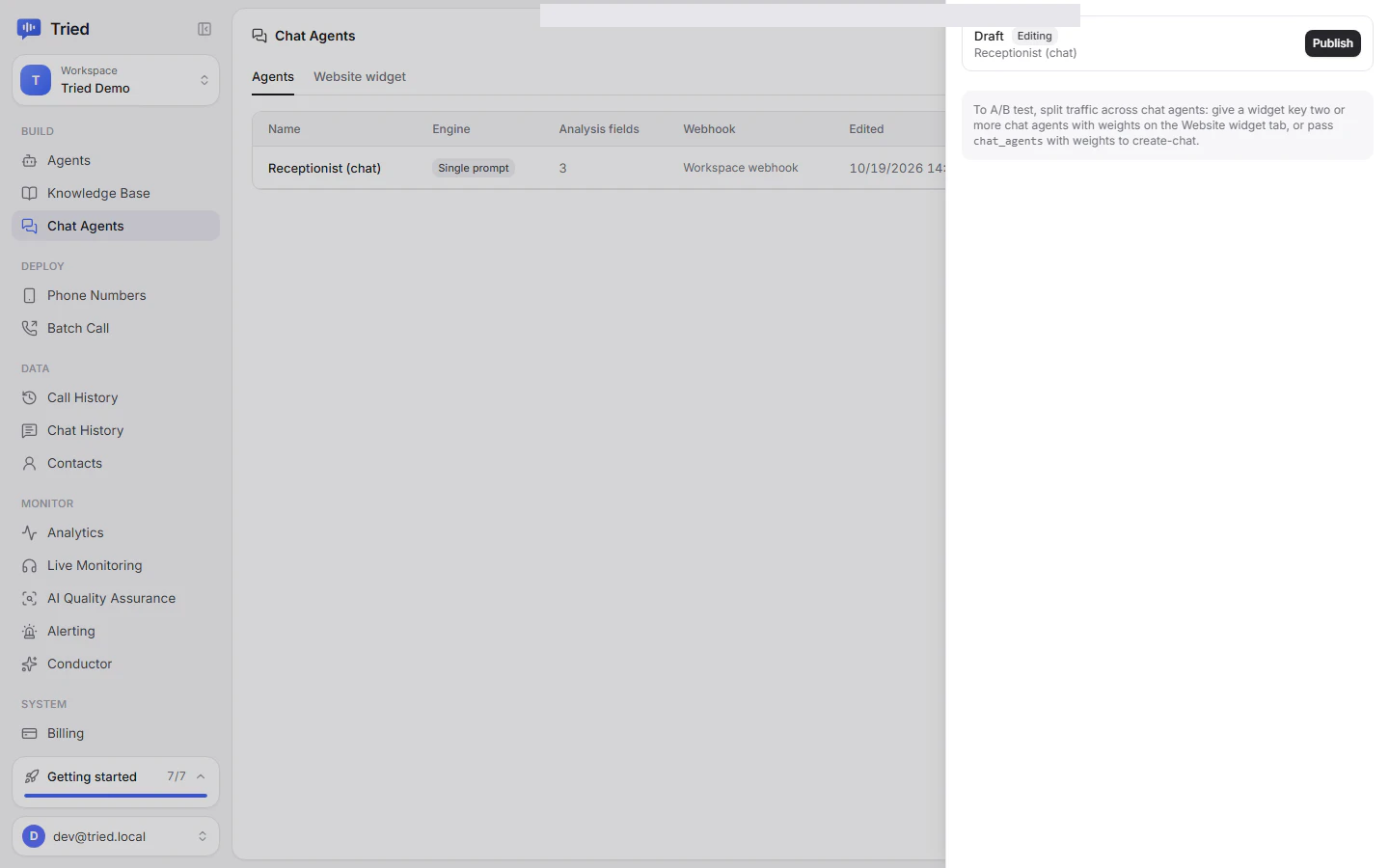The width and height of the screenshot is (1389, 868).
Task: Open Agents via its robot icon
Action: (30, 161)
